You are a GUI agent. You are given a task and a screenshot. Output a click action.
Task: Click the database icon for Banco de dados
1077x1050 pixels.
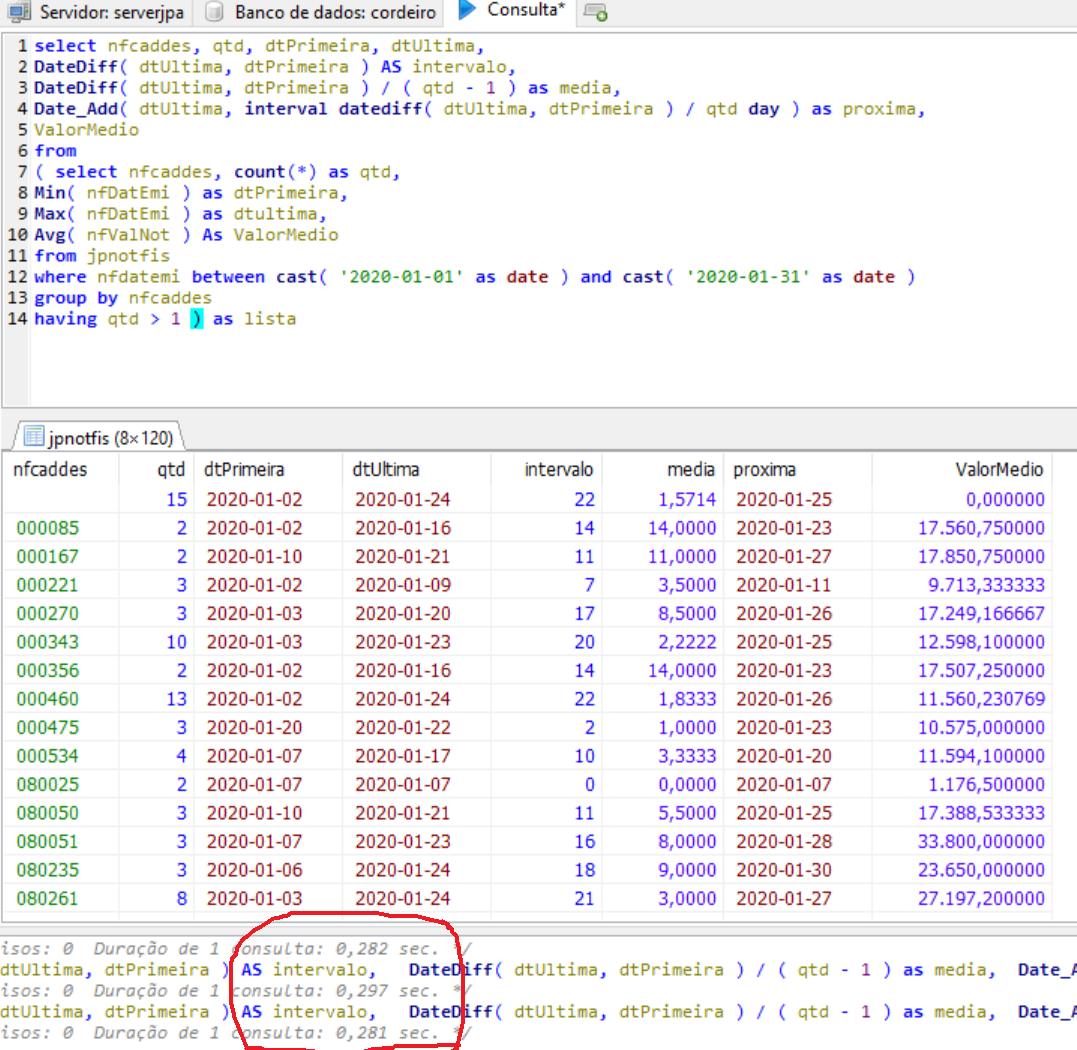[x=214, y=12]
